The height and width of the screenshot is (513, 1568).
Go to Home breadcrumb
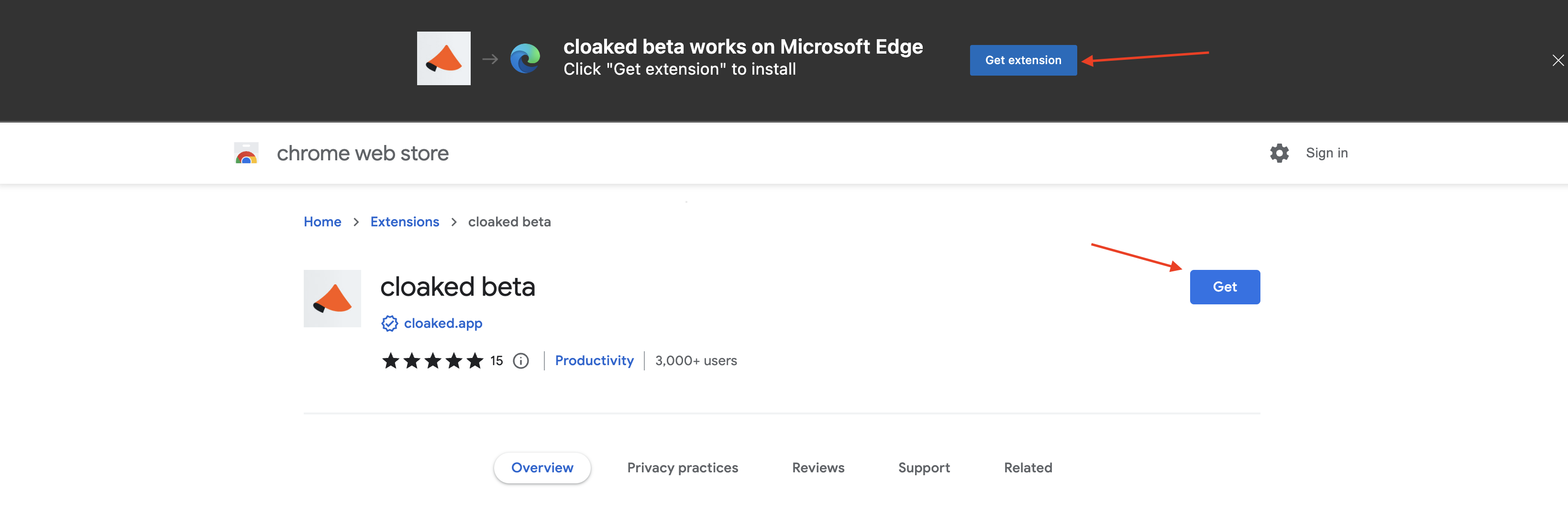322,222
